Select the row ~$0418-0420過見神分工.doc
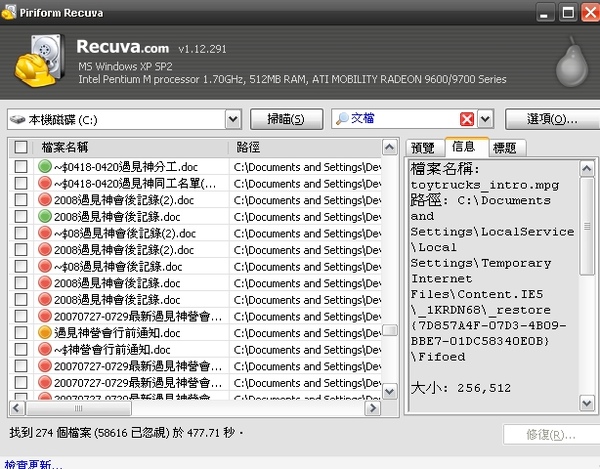Image resolution: width=600 pixels, height=469 pixels. pos(195,166)
